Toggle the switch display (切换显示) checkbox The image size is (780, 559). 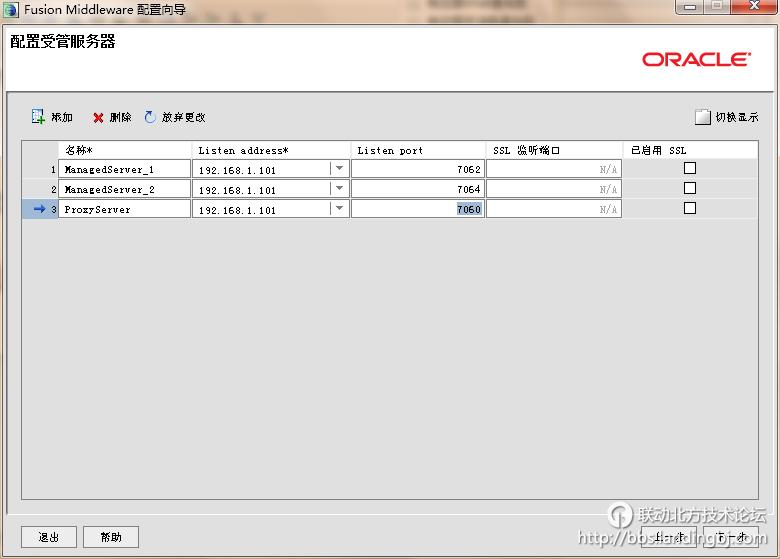click(x=702, y=117)
